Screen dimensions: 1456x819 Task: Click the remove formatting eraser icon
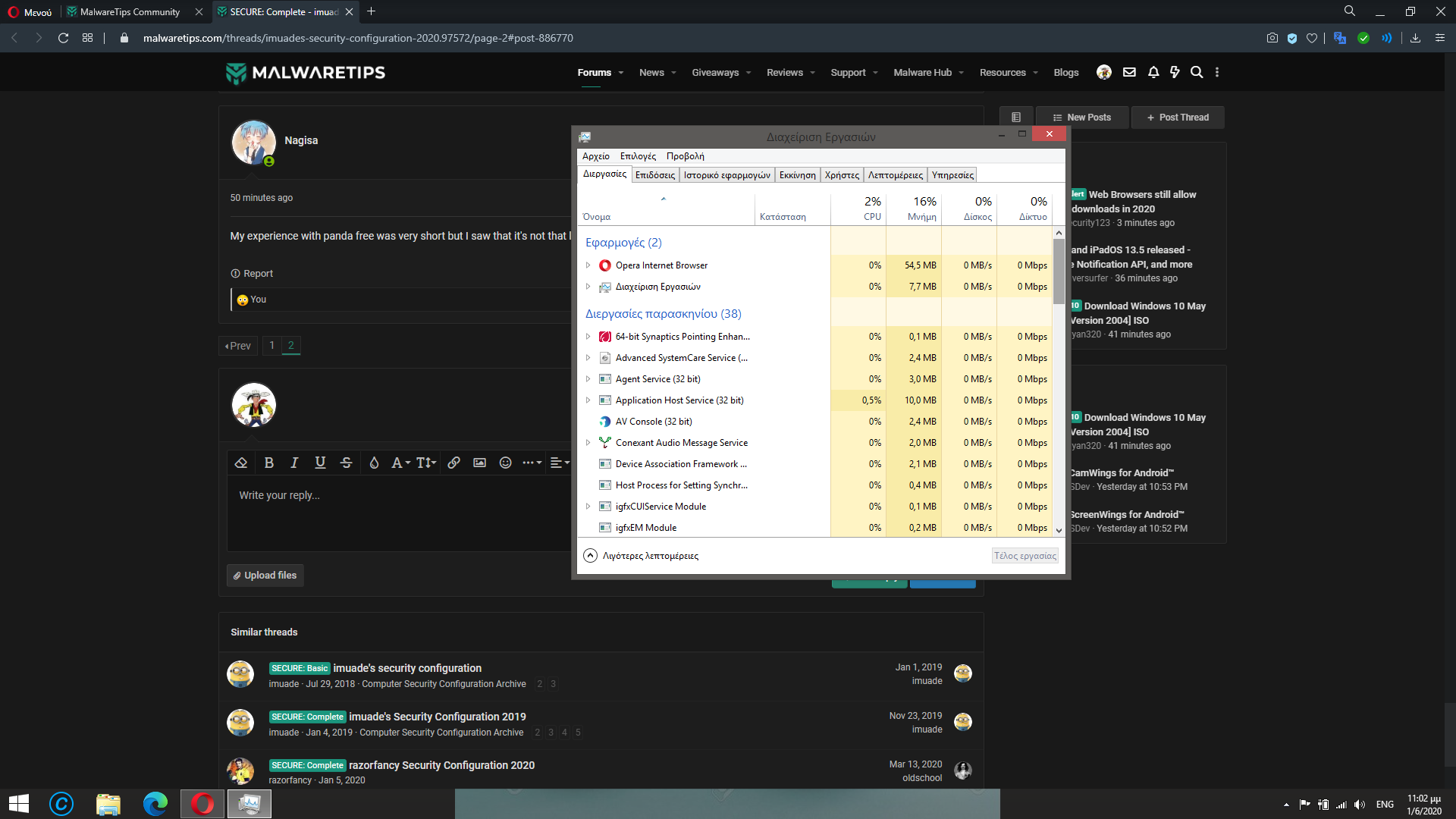click(x=241, y=463)
